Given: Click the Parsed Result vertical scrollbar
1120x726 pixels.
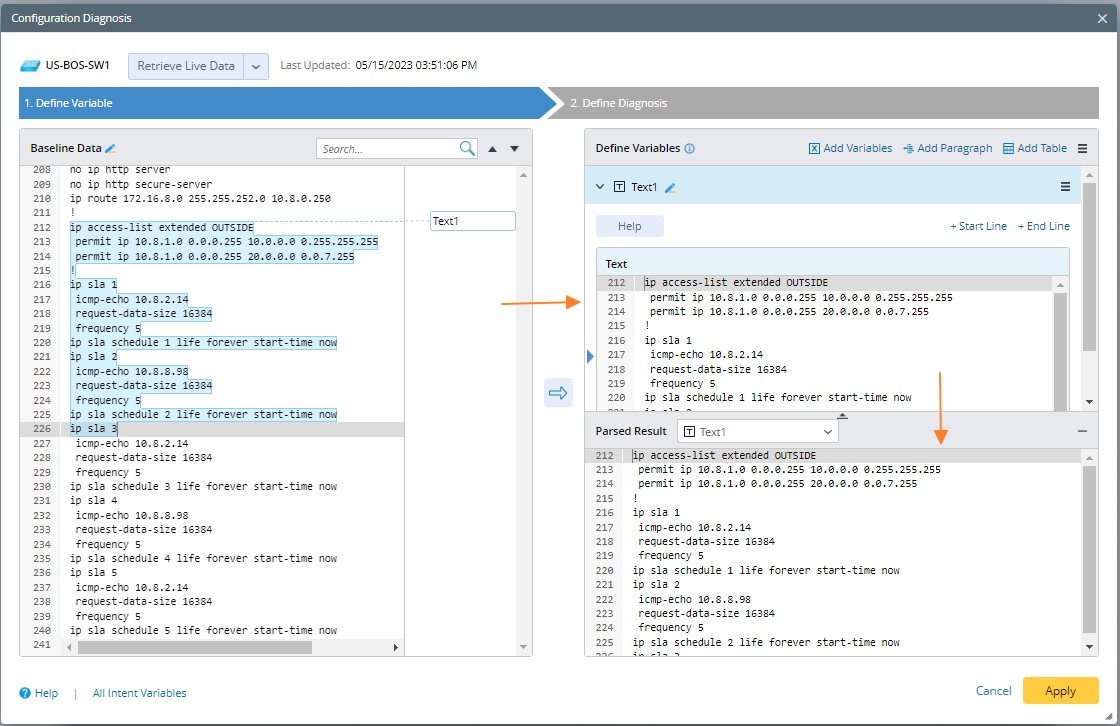Looking at the screenshot, I should click(1089, 549).
